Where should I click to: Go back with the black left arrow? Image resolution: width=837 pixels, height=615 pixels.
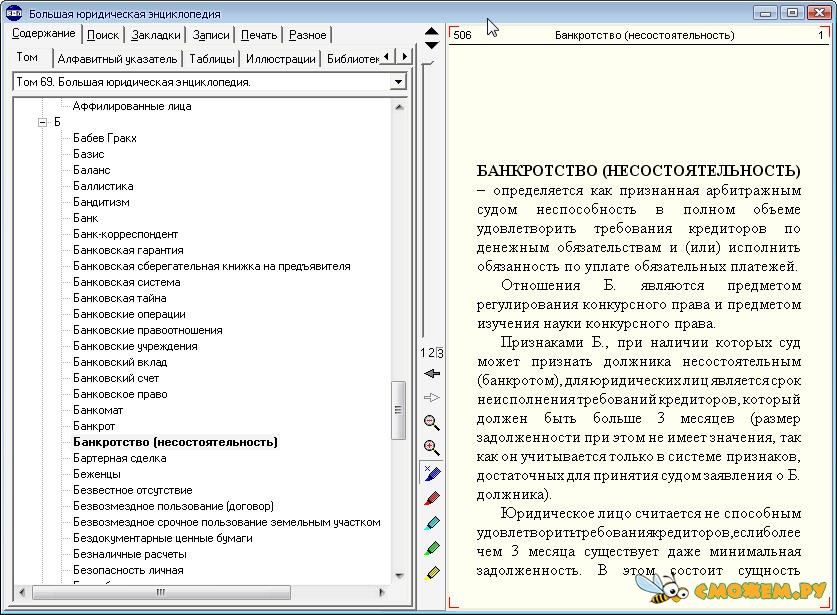pyautogui.click(x=432, y=373)
